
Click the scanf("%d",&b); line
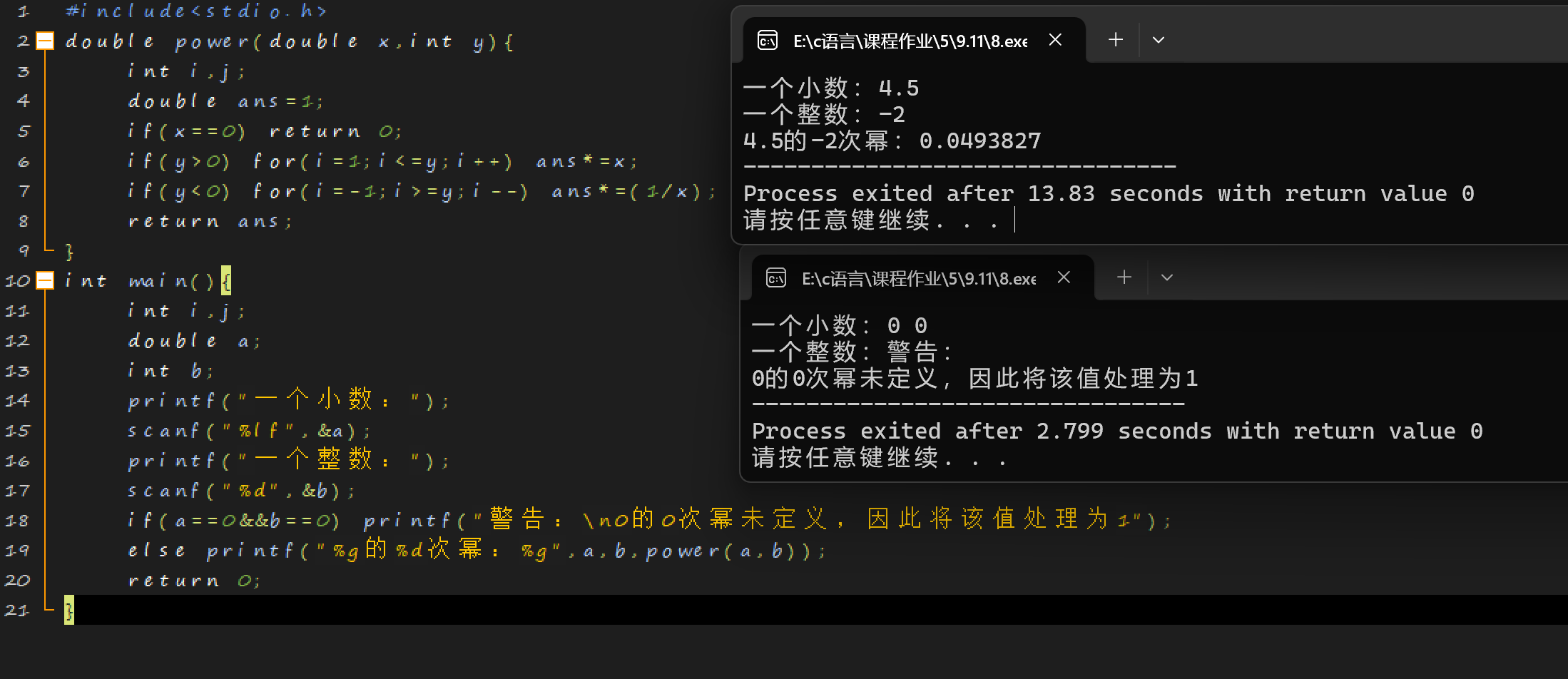click(241, 491)
